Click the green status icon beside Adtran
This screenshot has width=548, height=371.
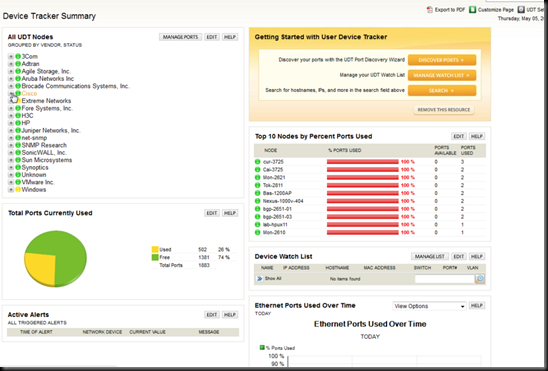tap(18, 64)
